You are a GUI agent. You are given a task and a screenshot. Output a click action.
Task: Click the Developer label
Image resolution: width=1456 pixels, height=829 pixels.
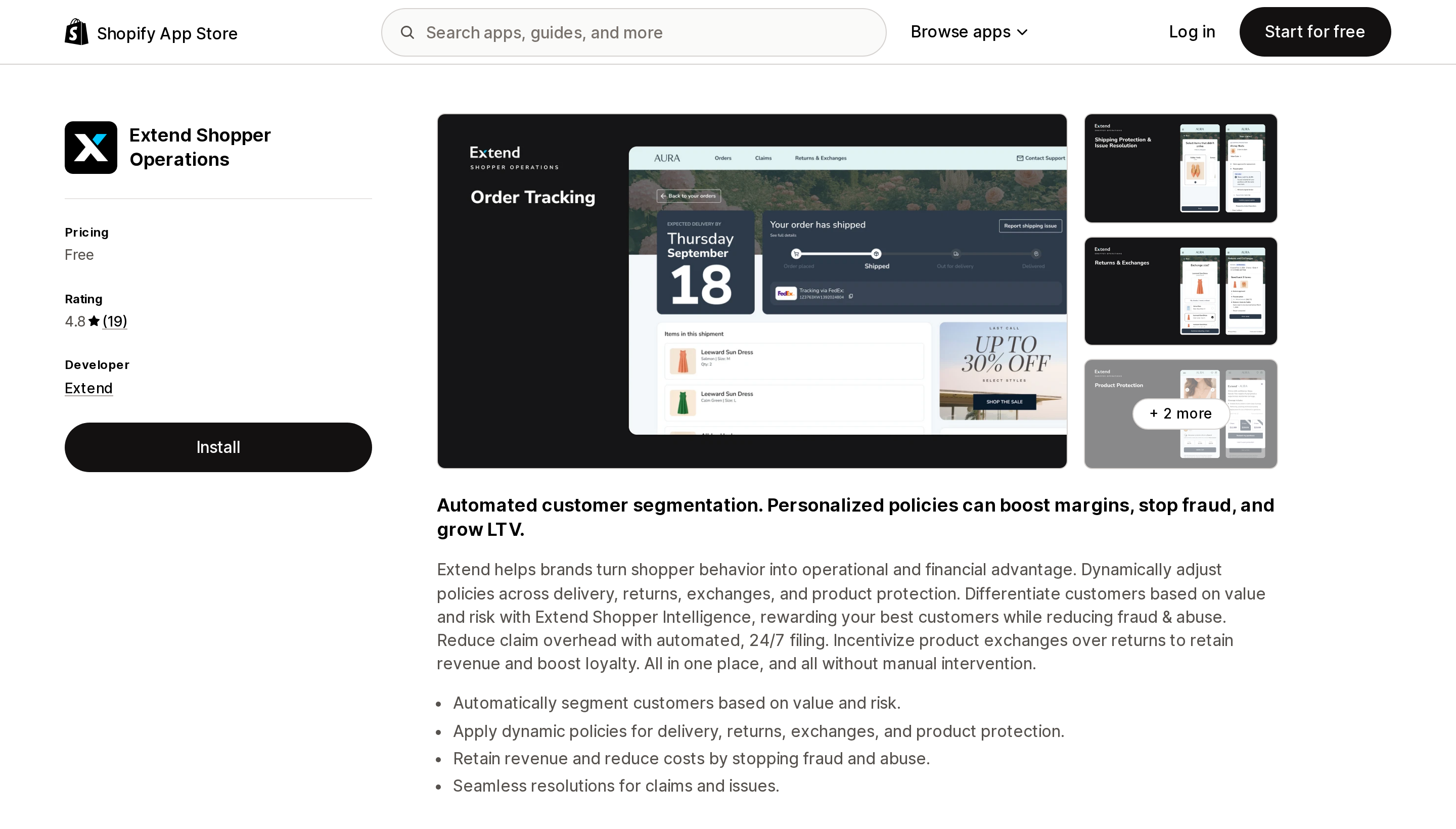coord(97,364)
